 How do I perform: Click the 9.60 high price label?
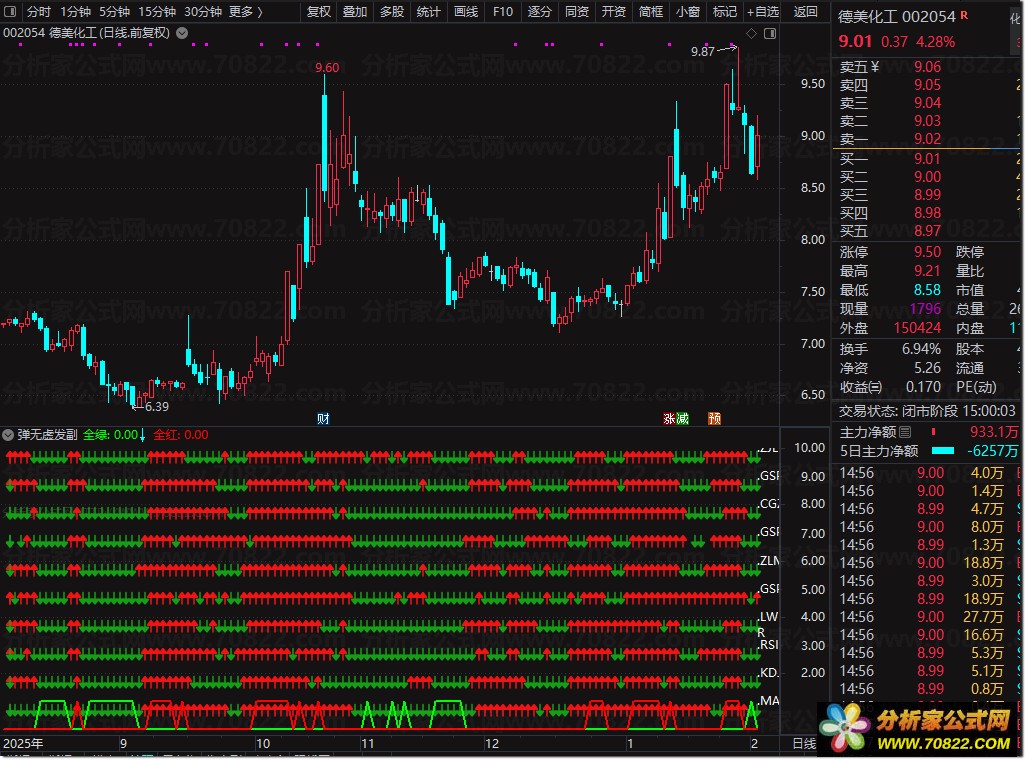click(327, 67)
